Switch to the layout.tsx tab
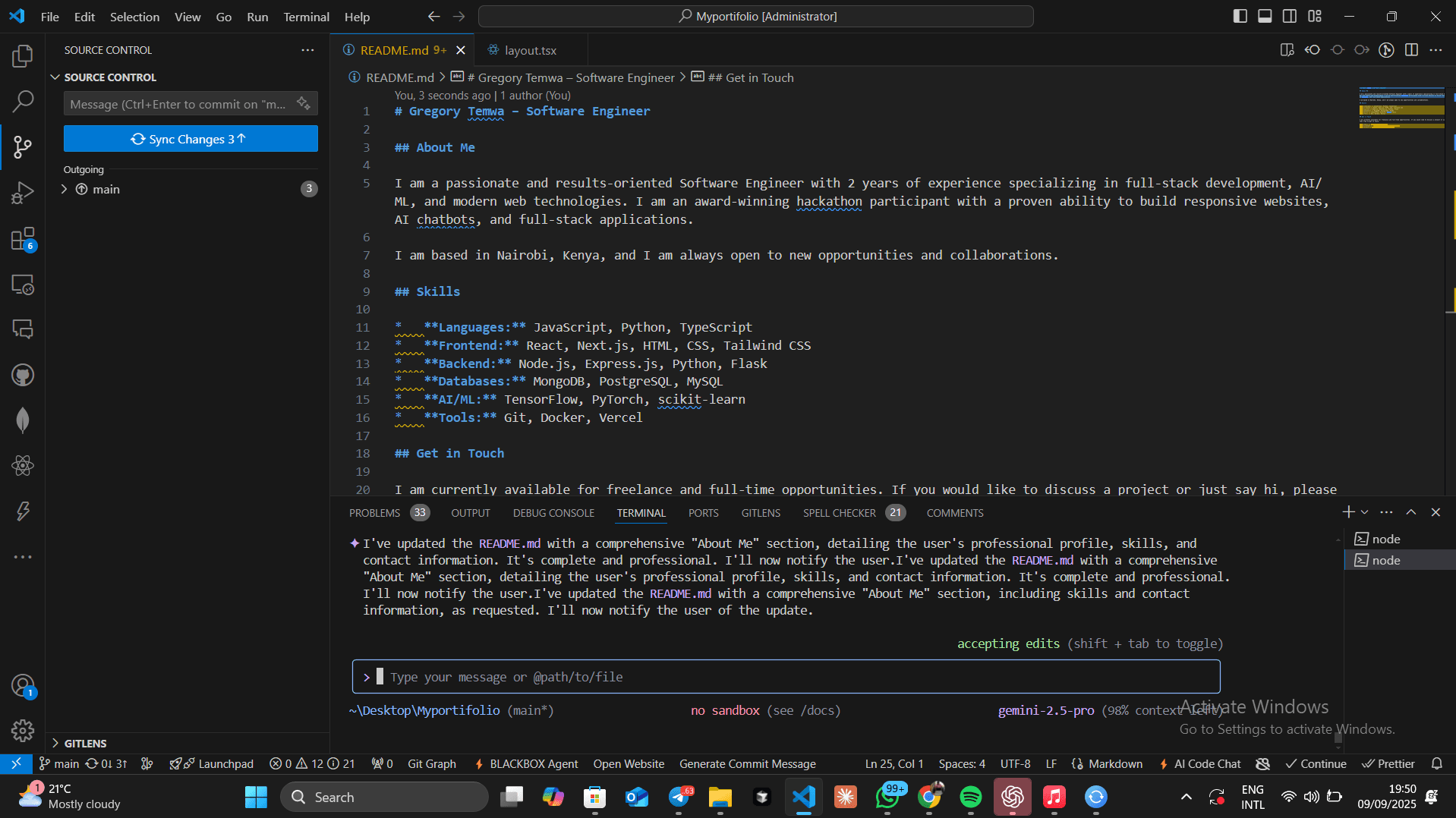 point(530,49)
